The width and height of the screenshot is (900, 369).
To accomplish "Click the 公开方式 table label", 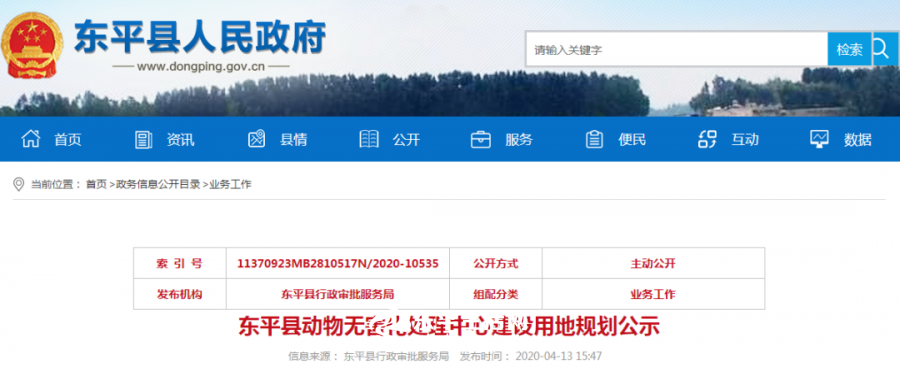I will (x=495, y=263).
